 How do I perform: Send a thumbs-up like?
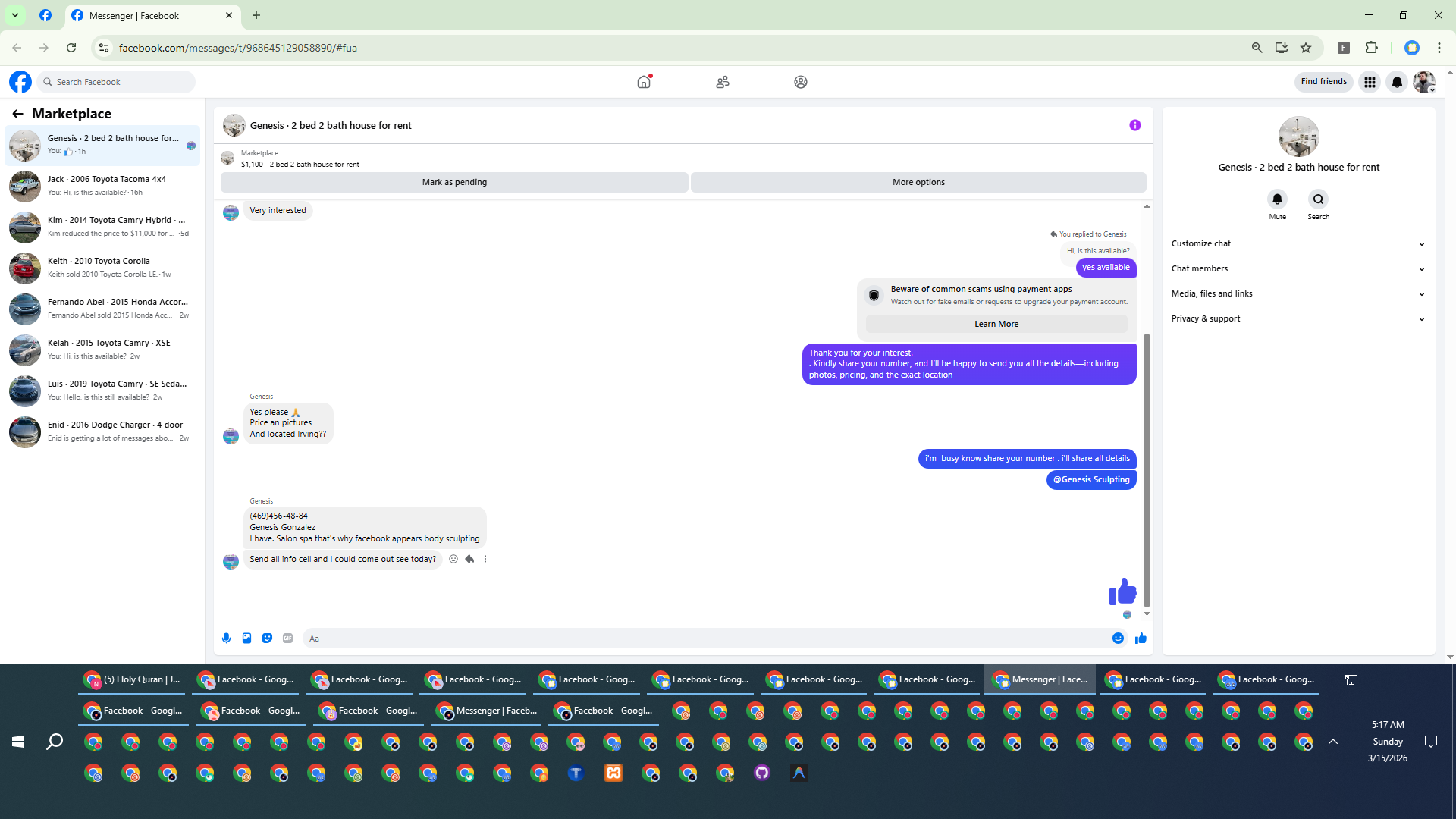(x=1141, y=639)
